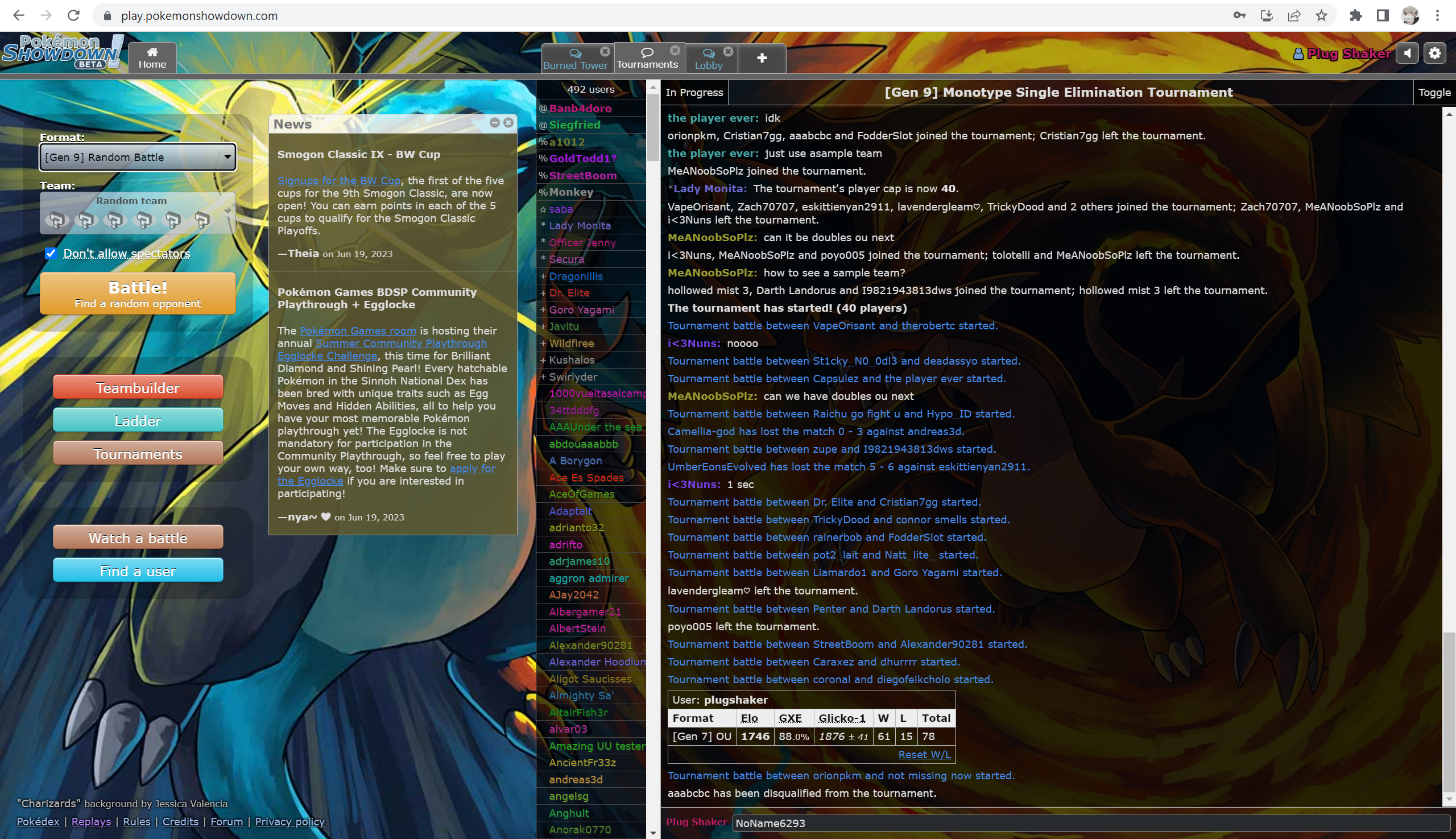Click the Home icon tab
Image resolution: width=1456 pixels, height=839 pixels.
click(x=152, y=58)
